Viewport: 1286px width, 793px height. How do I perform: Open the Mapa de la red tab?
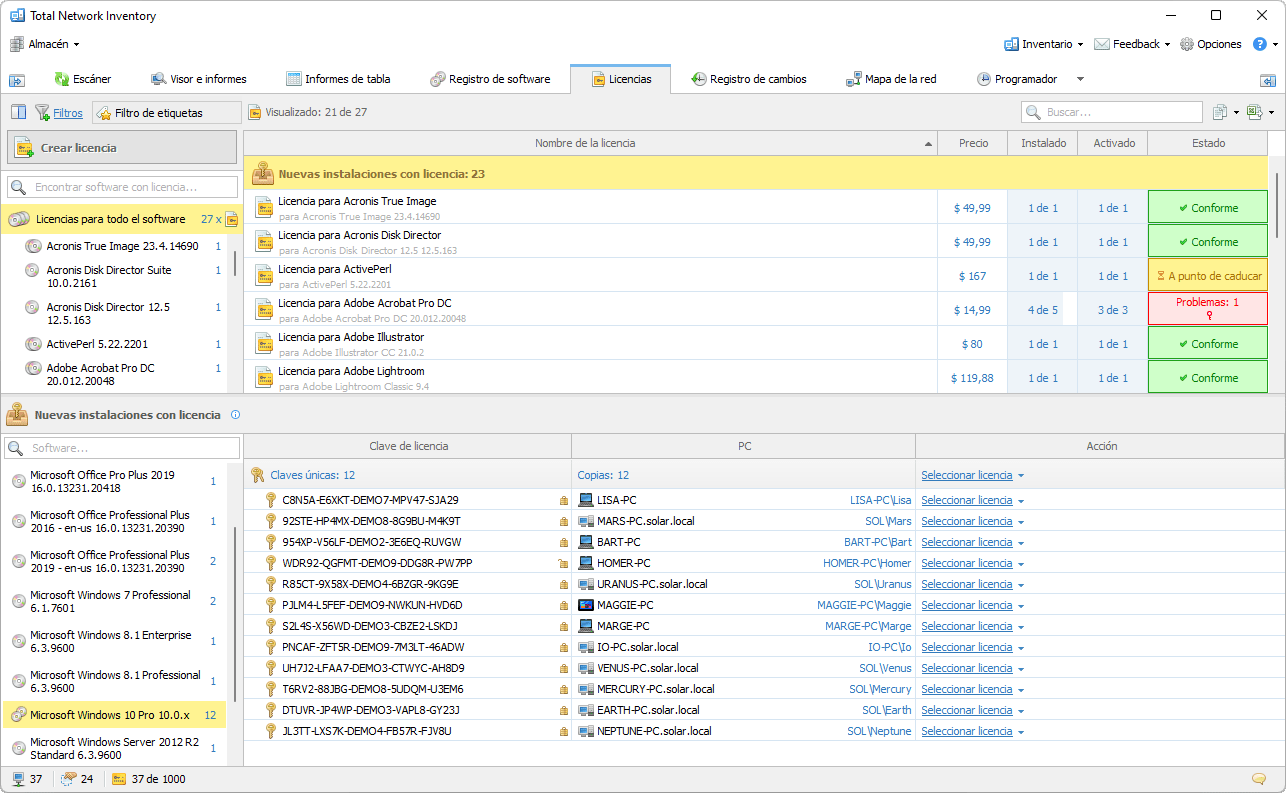(x=891, y=79)
